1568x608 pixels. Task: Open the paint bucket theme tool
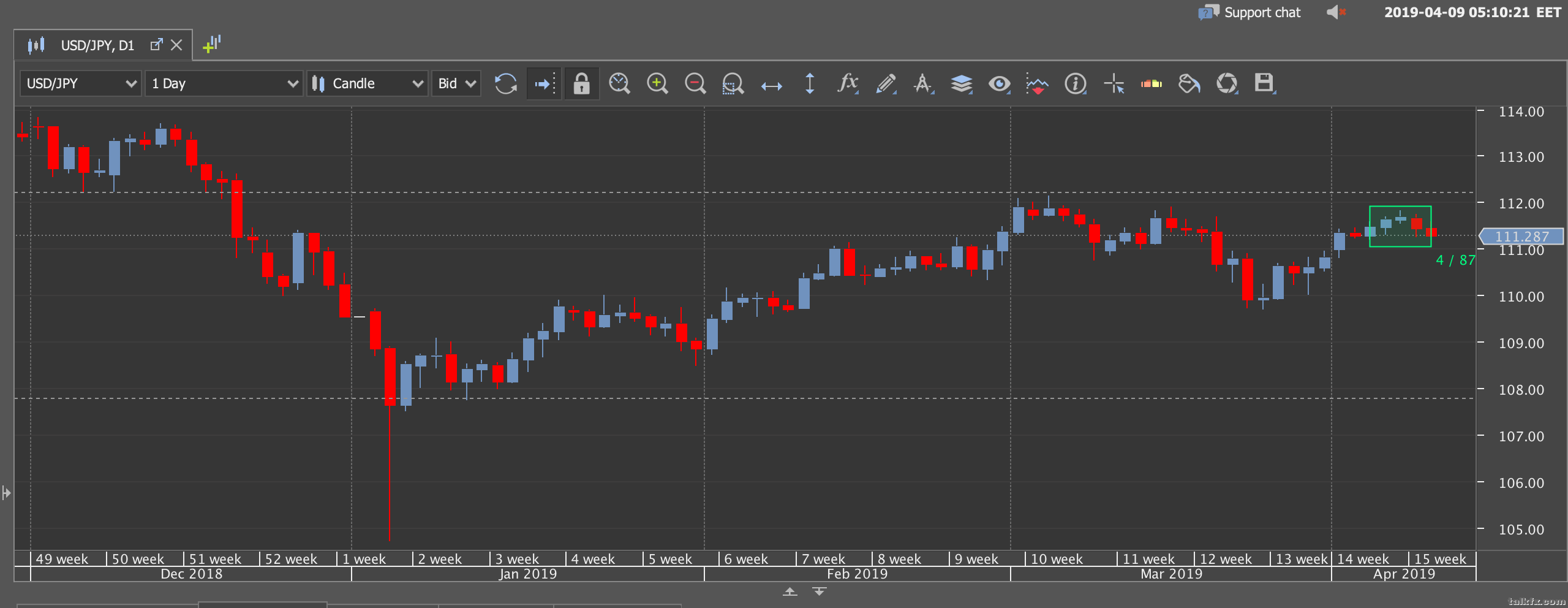pyautogui.click(x=1189, y=83)
